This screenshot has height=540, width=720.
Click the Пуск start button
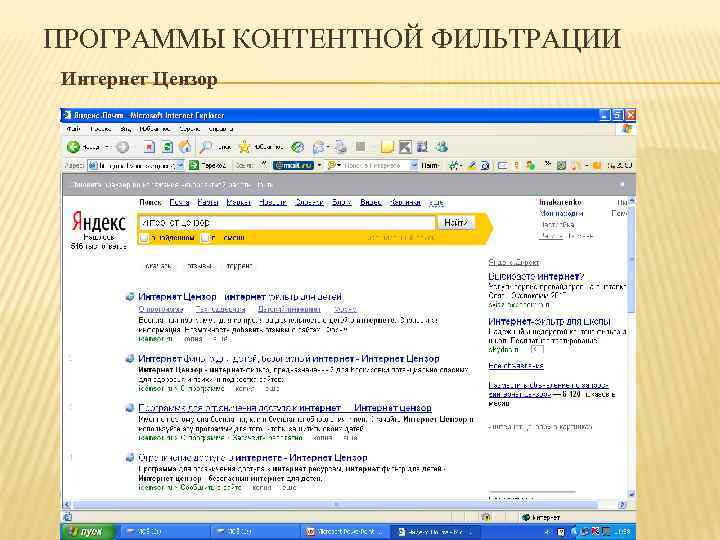click(87, 532)
